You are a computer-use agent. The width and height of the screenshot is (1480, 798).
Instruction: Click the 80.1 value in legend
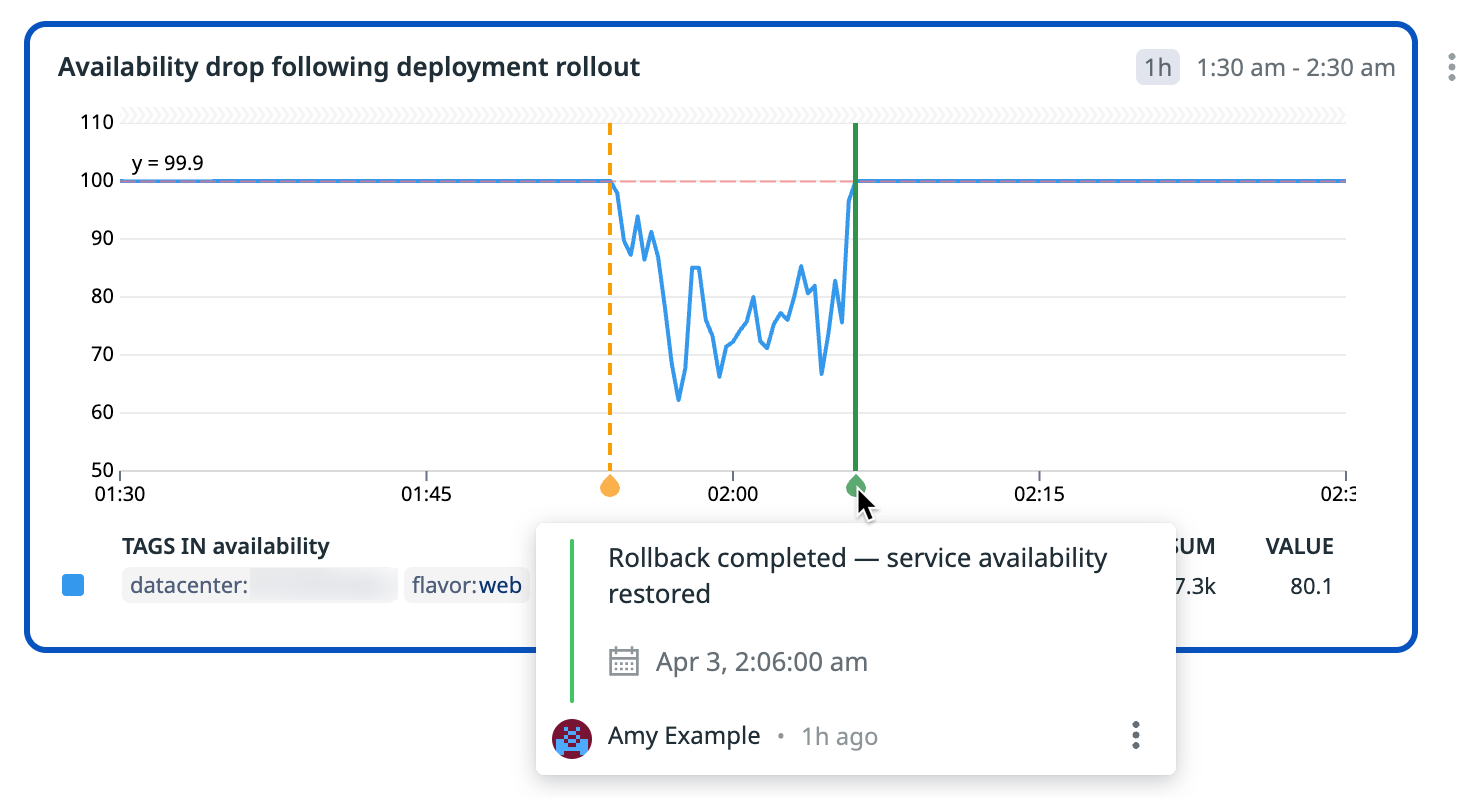click(x=1311, y=586)
